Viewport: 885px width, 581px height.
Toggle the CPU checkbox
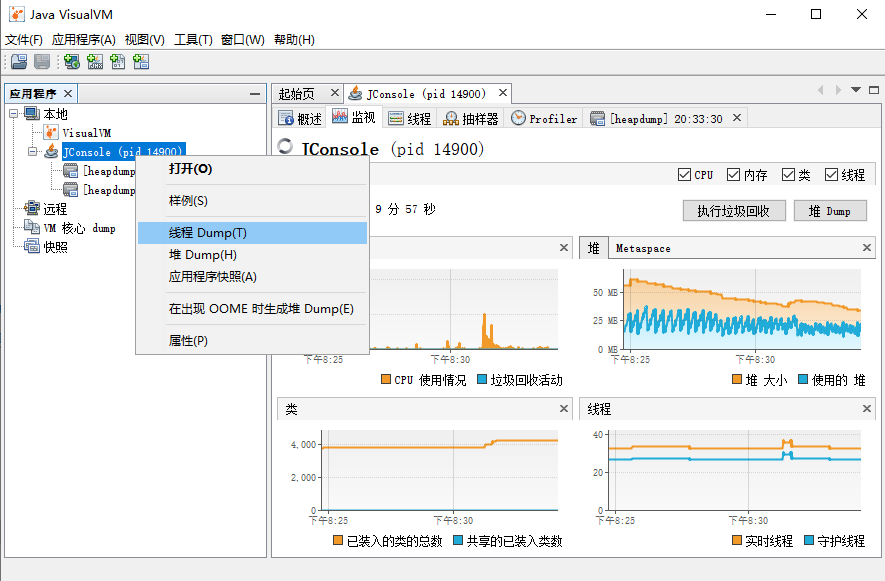click(684, 174)
